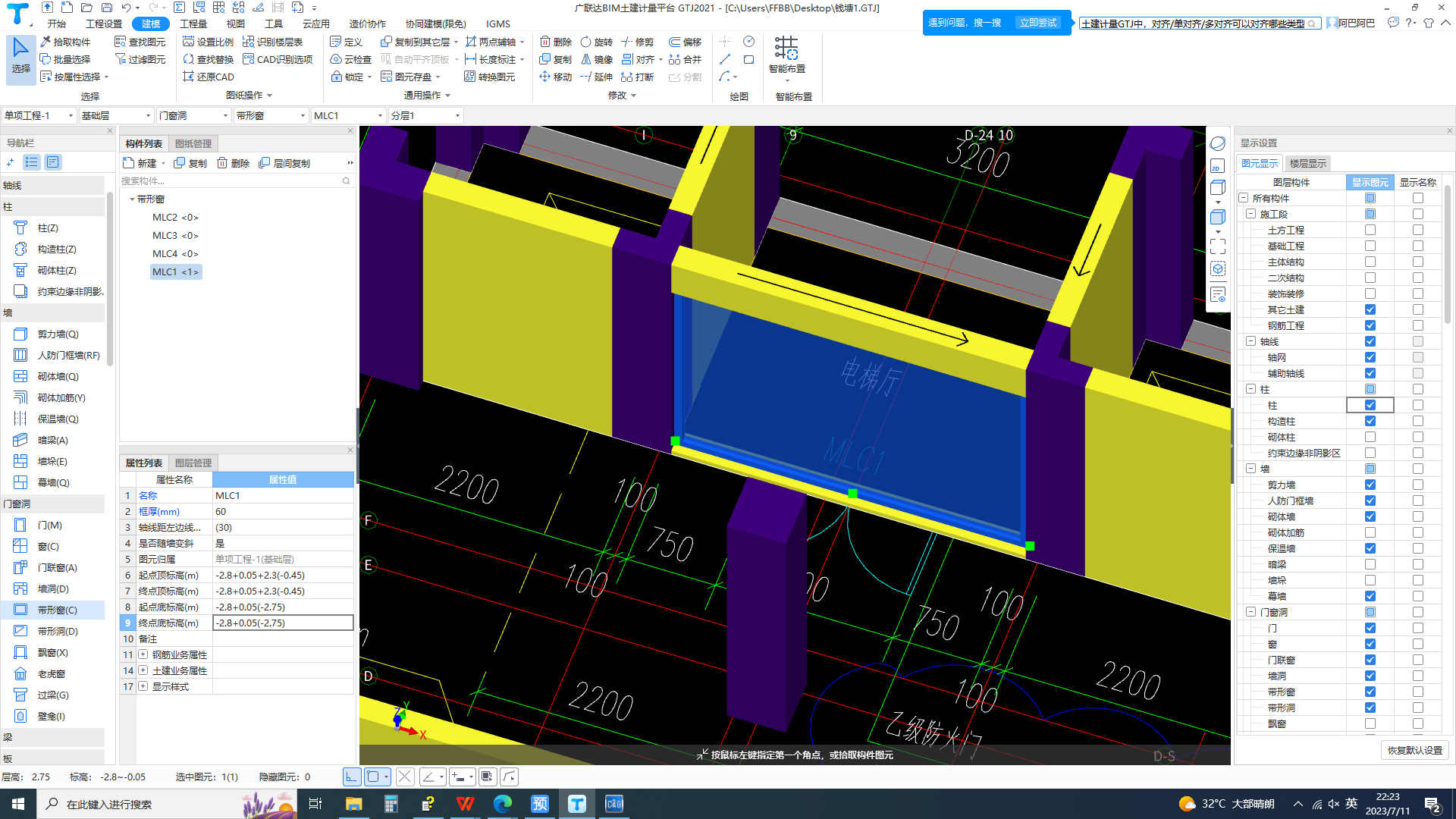Image resolution: width=1456 pixels, height=819 pixels.
Task: Expand 土建业务属性 property group
Action: click(x=143, y=670)
